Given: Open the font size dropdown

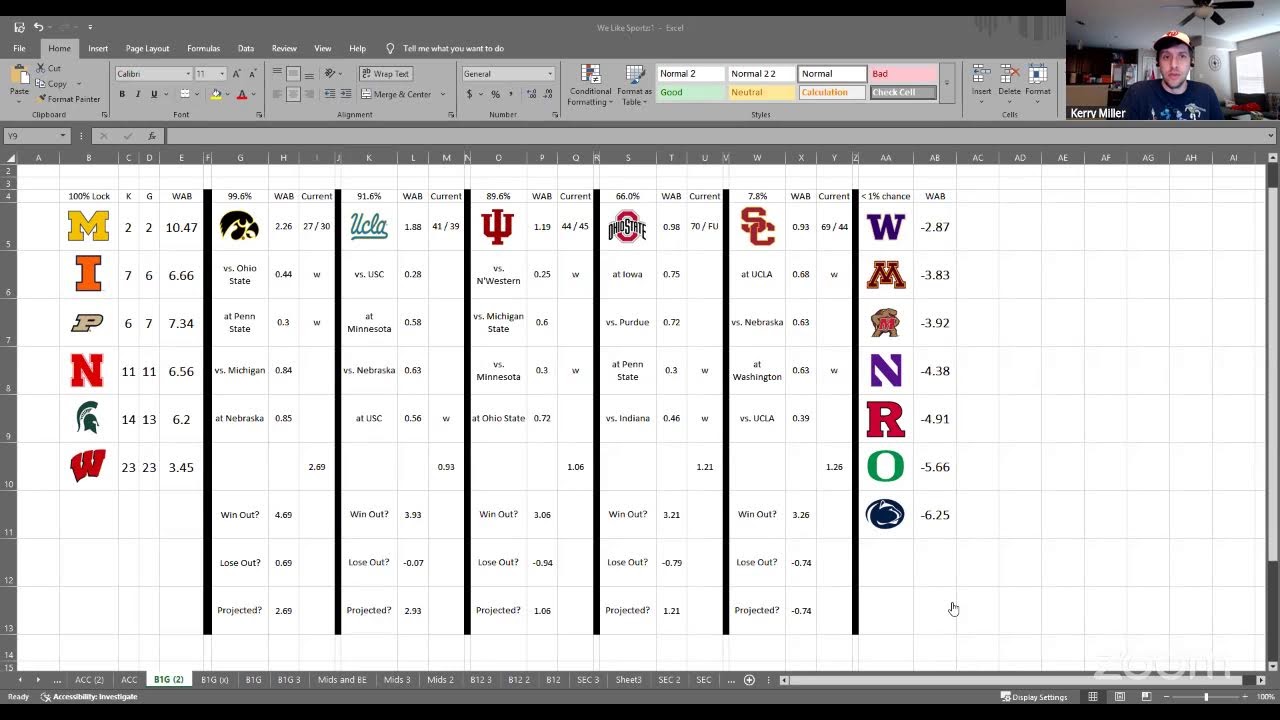Looking at the screenshot, I should pyautogui.click(x=223, y=74).
